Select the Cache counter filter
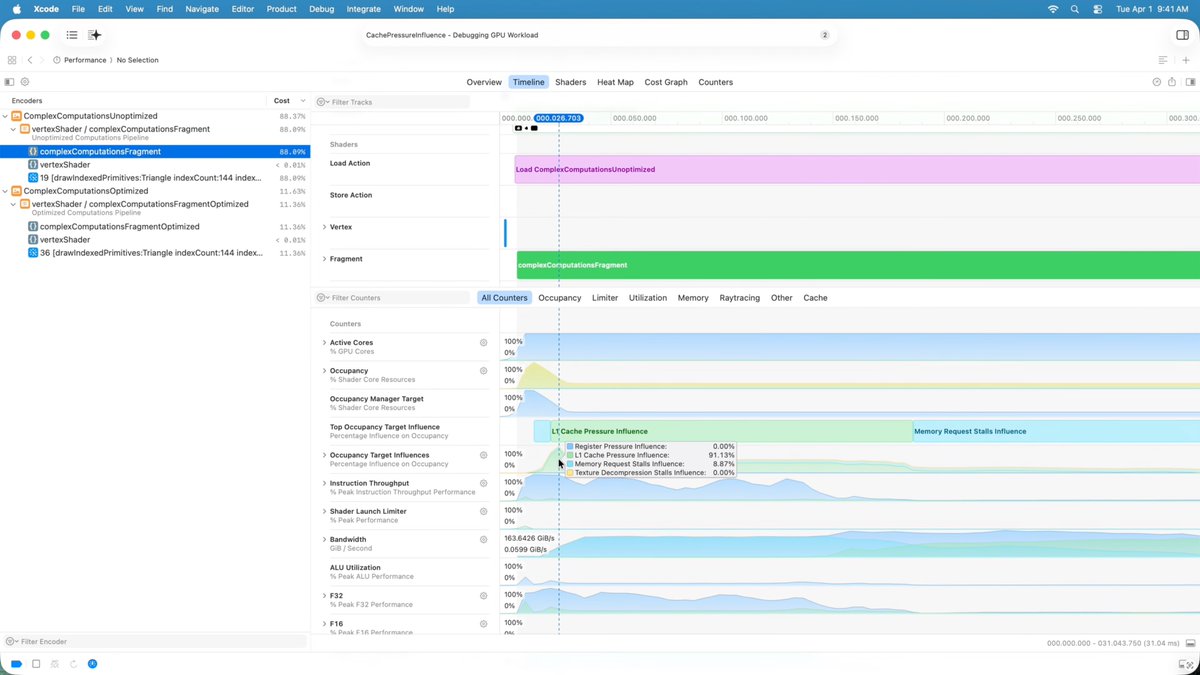The width and height of the screenshot is (1200, 675). (x=816, y=298)
